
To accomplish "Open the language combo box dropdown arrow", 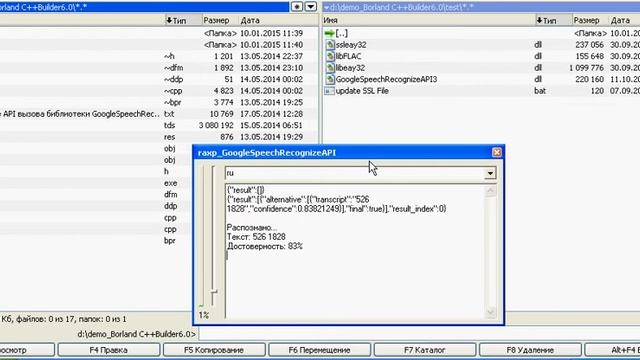I will (490, 173).
